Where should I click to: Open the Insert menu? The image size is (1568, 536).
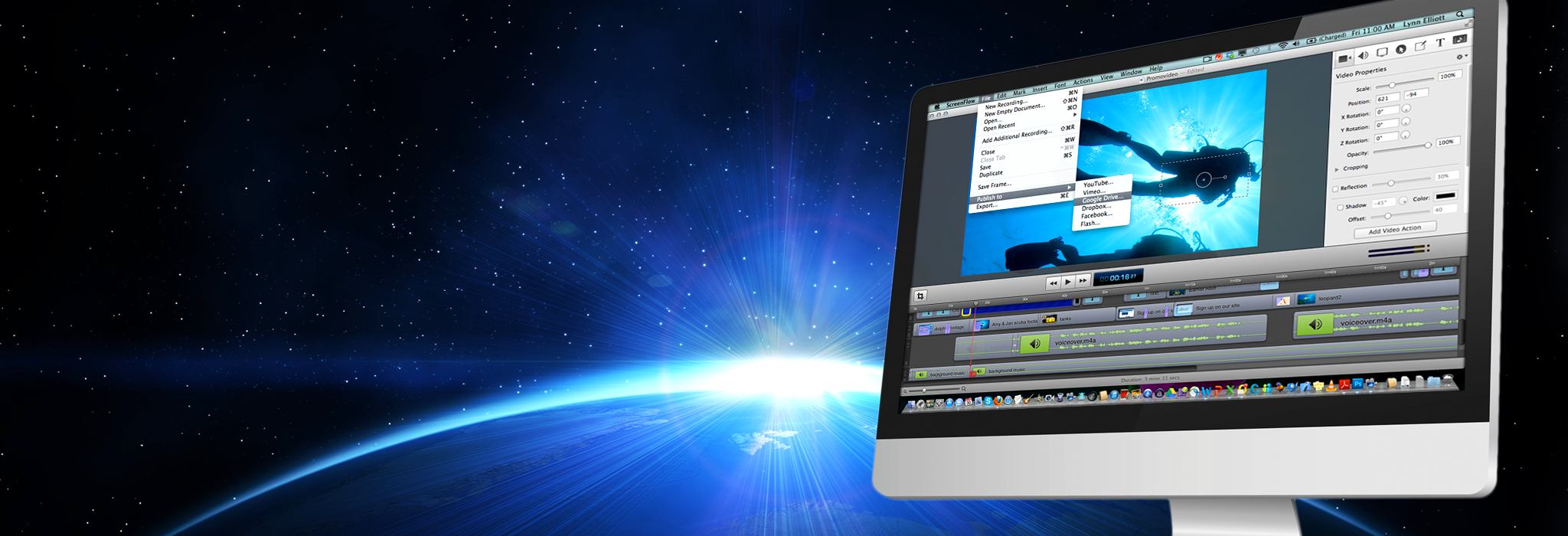click(x=1040, y=90)
